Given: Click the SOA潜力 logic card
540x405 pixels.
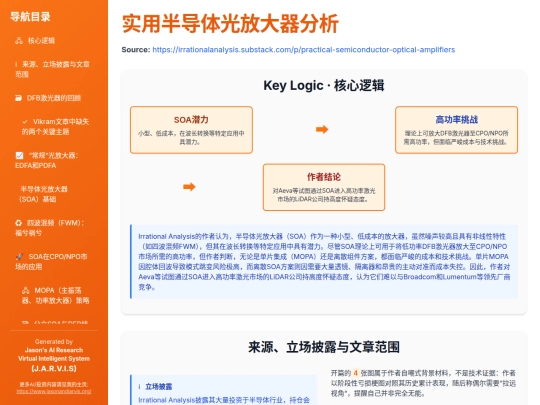Looking at the screenshot, I should pos(191,130).
